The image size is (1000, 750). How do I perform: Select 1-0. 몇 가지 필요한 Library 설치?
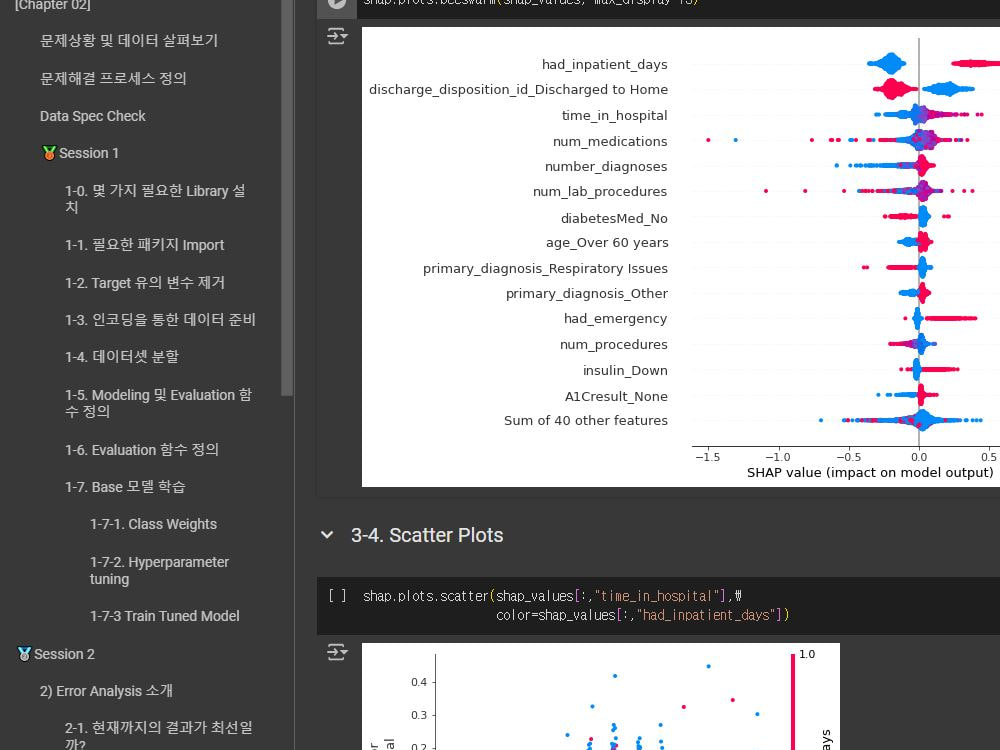pyautogui.click(x=155, y=199)
